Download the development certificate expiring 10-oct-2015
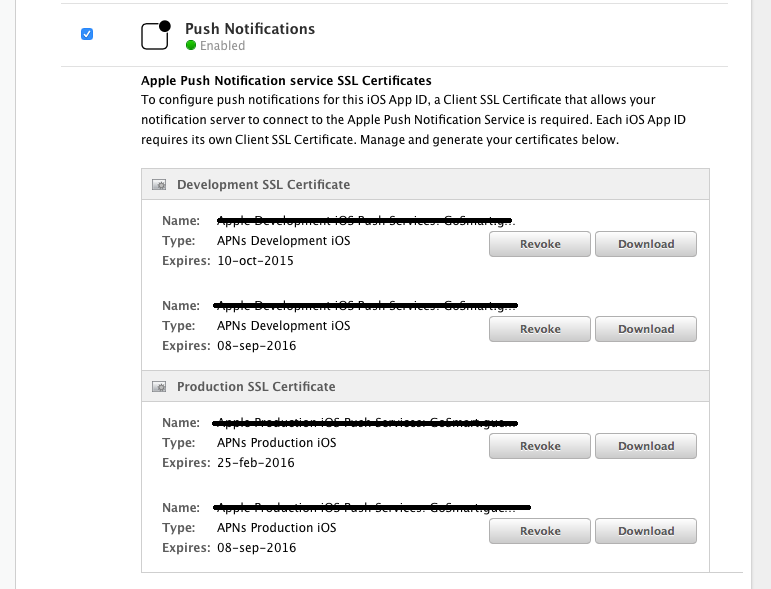The width and height of the screenshot is (771, 589). click(646, 244)
